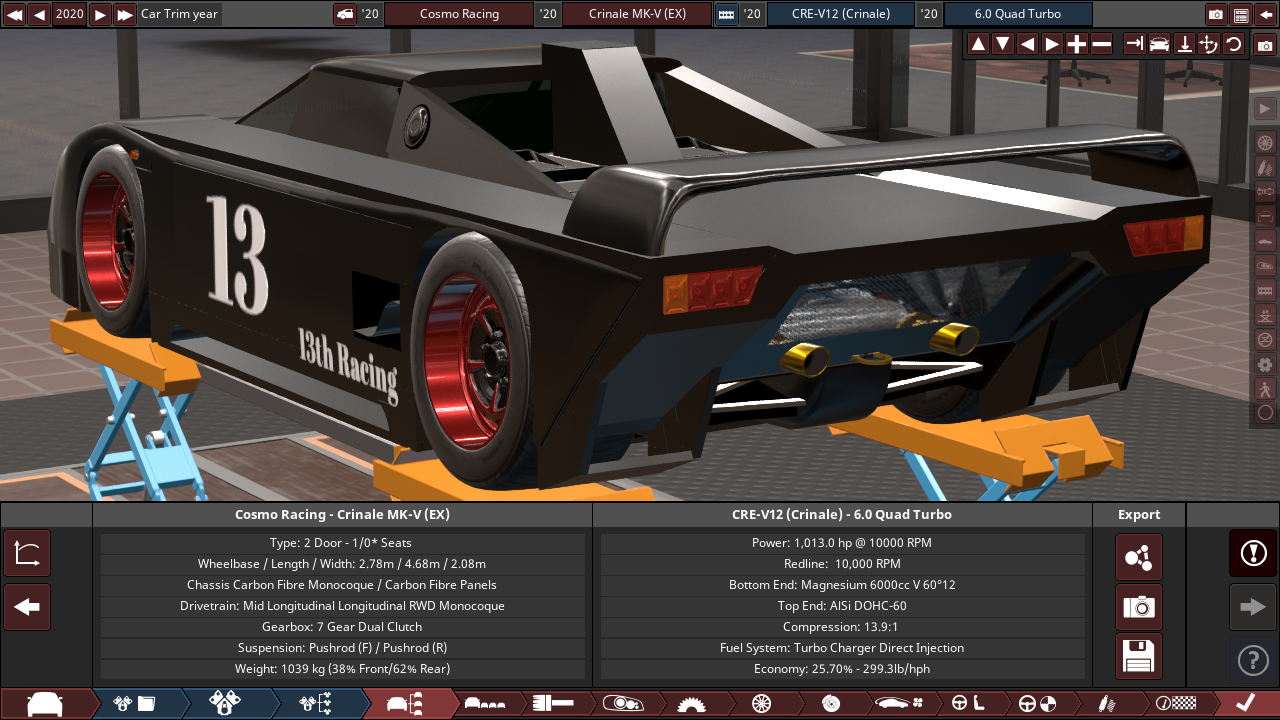
Task: Rotate camera right with the right-arrow button
Action: pyautogui.click(x=1052, y=44)
